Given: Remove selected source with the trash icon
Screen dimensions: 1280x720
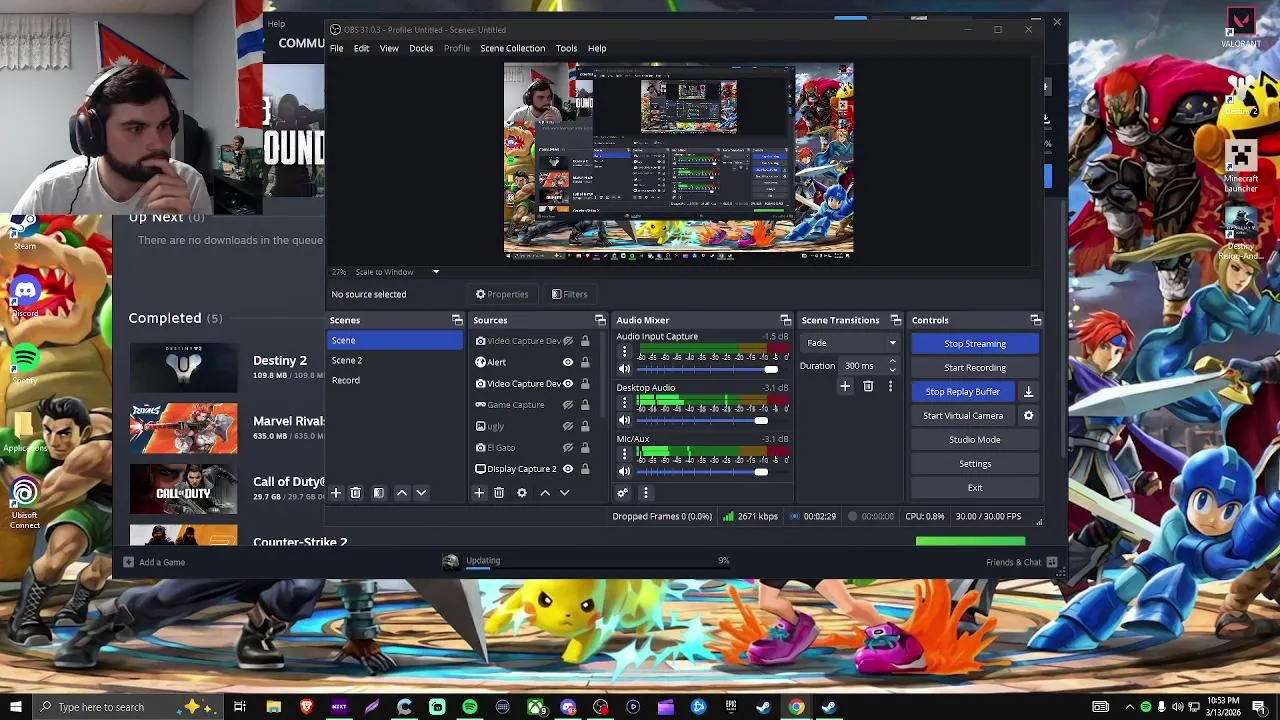Looking at the screenshot, I should [499, 493].
